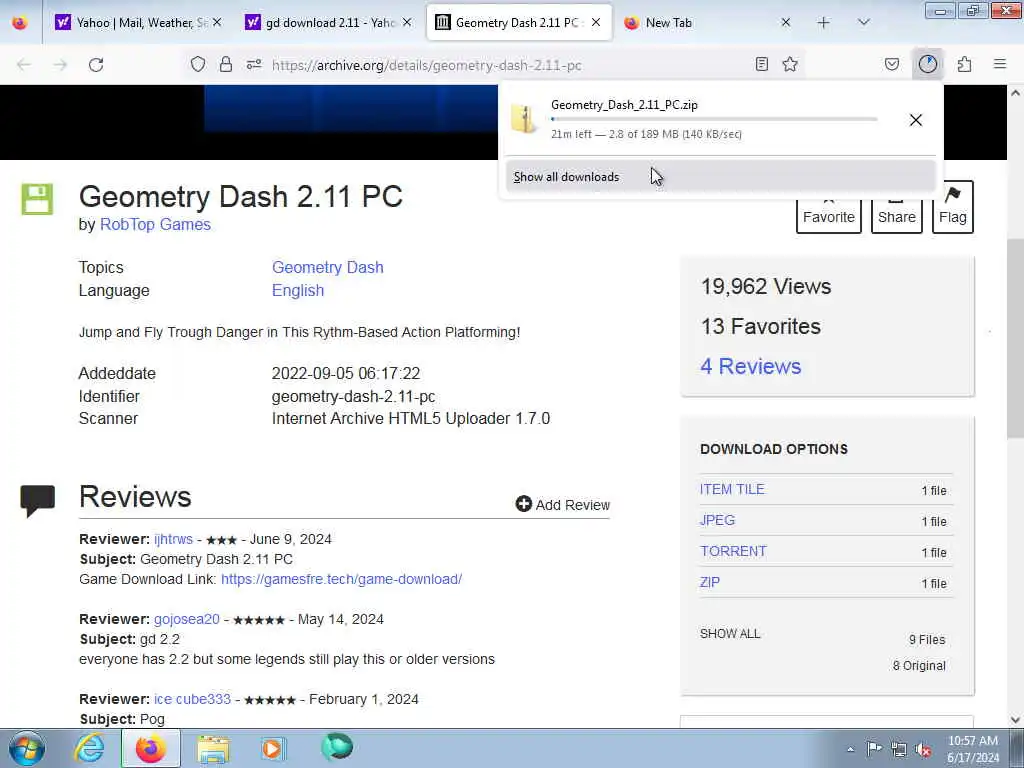This screenshot has height=768, width=1024.
Task: Open reviewer ijhtrws profile
Action: 174,539
